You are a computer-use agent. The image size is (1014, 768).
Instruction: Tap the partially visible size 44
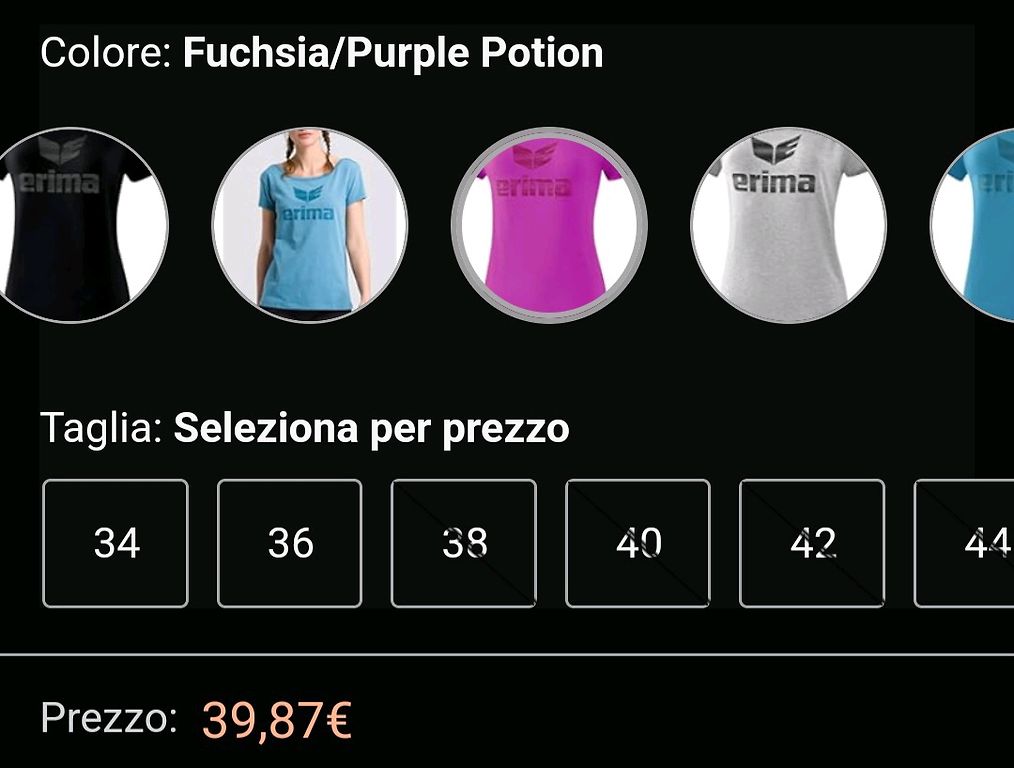[965, 543]
